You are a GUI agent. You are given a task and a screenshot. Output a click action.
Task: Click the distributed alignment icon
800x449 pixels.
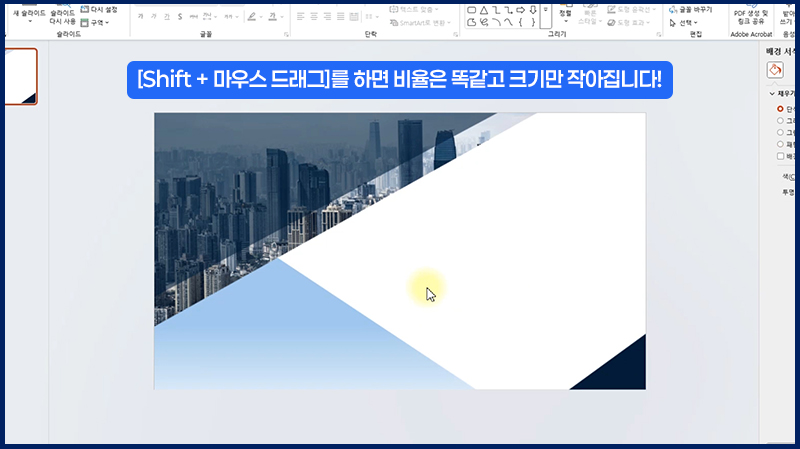(354, 17)
